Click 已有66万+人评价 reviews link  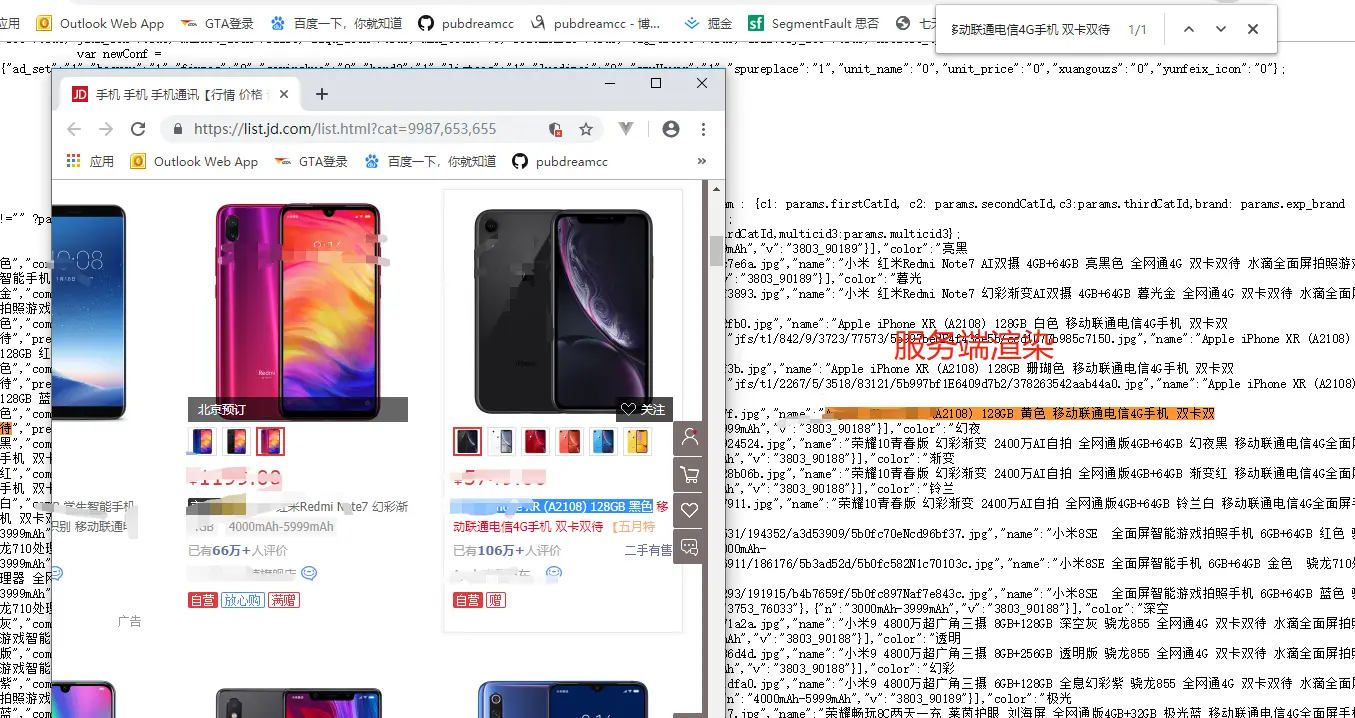[238, 550]
